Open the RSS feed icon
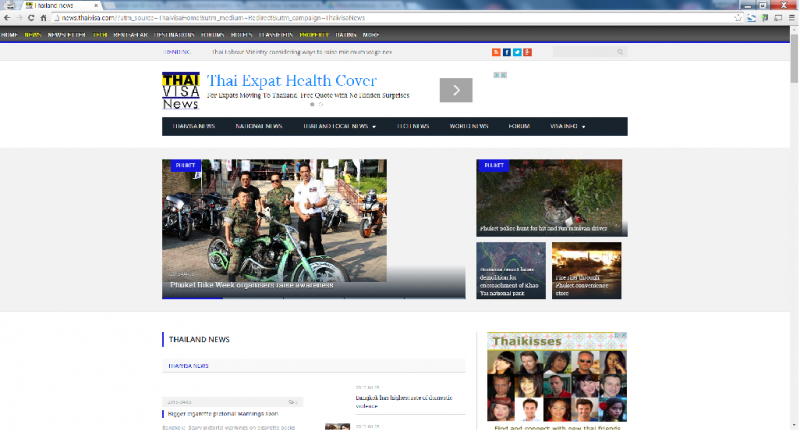Image resolution: width=800 pixels, height=432 pixels. [496, 52]
